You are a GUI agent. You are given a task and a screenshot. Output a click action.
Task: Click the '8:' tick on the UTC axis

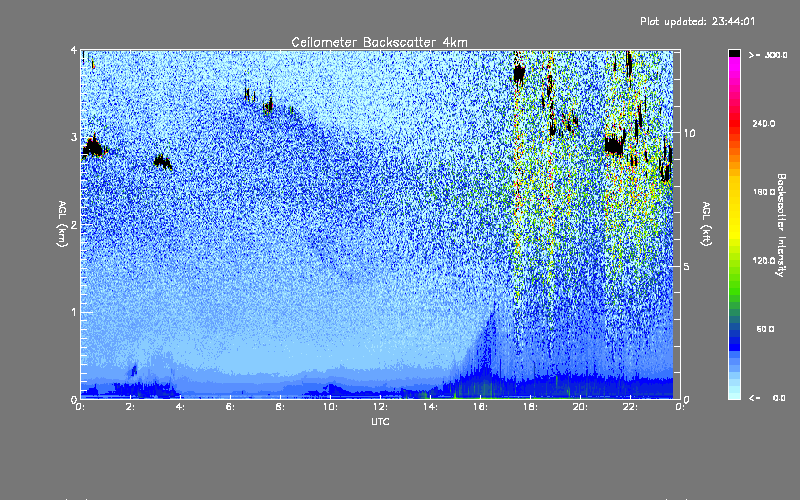(x=280, y=407)
